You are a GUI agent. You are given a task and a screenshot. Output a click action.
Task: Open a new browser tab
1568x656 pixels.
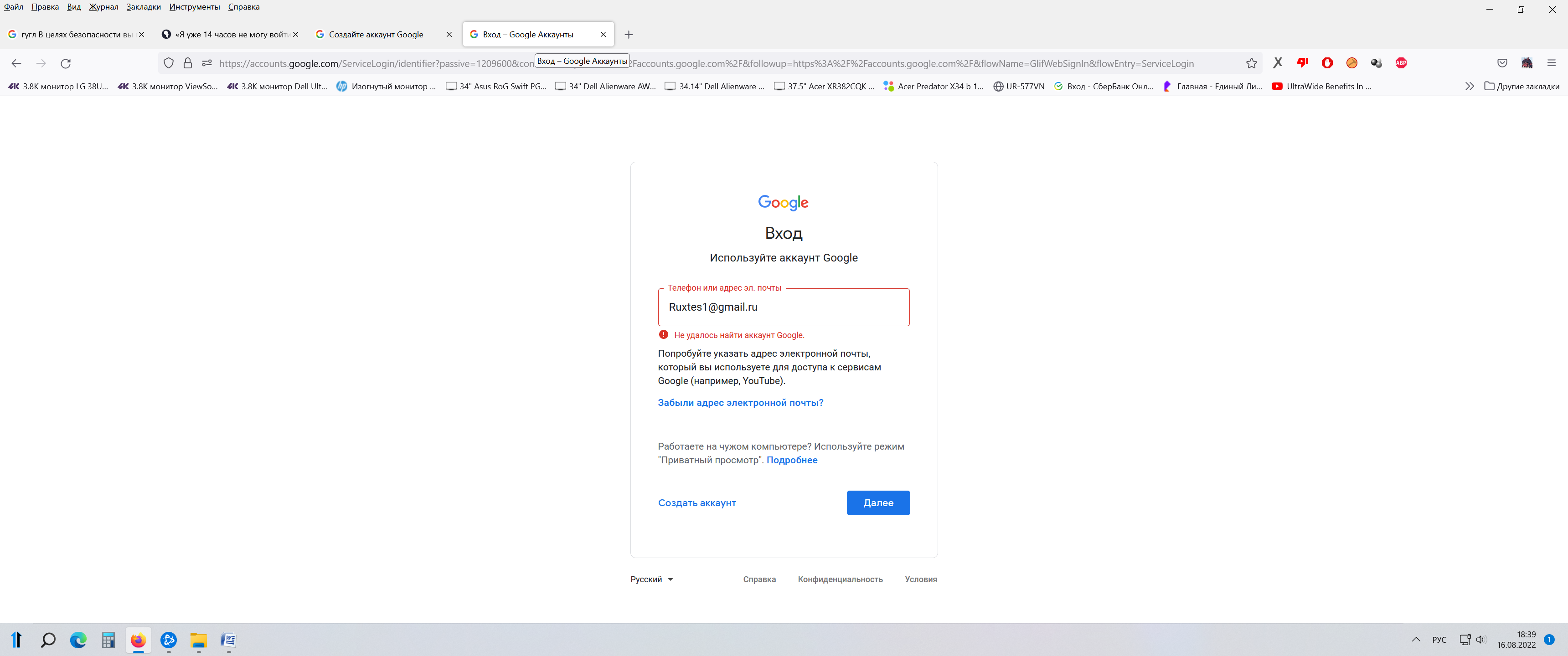(x=629, y=35)
